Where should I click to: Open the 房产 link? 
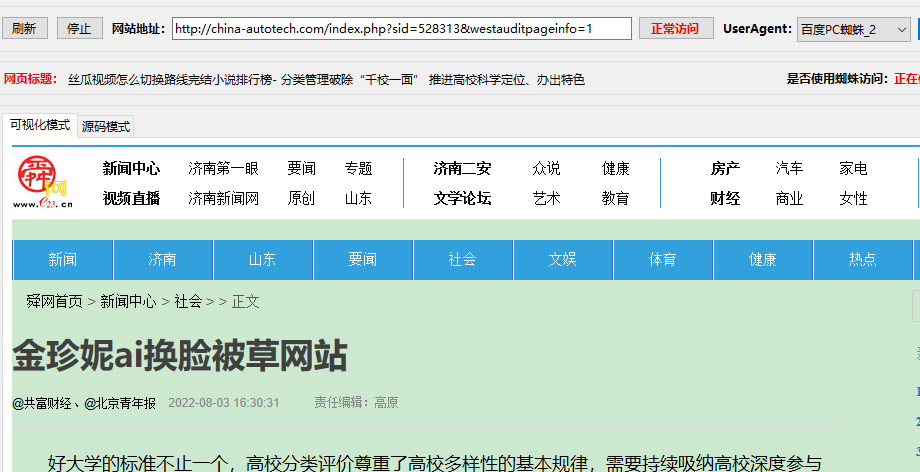pyautogui.click(x=725, y=169)
